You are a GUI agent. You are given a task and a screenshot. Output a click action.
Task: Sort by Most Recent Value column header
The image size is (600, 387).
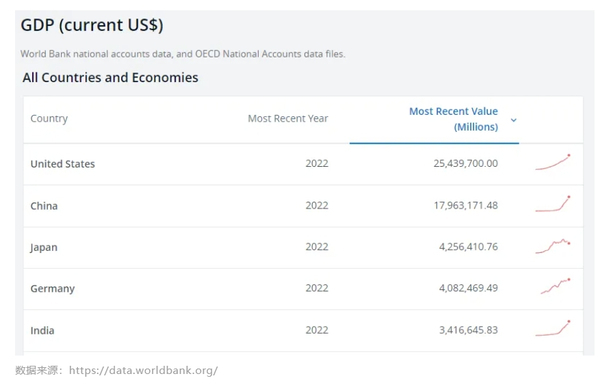(x=453, y=119)
